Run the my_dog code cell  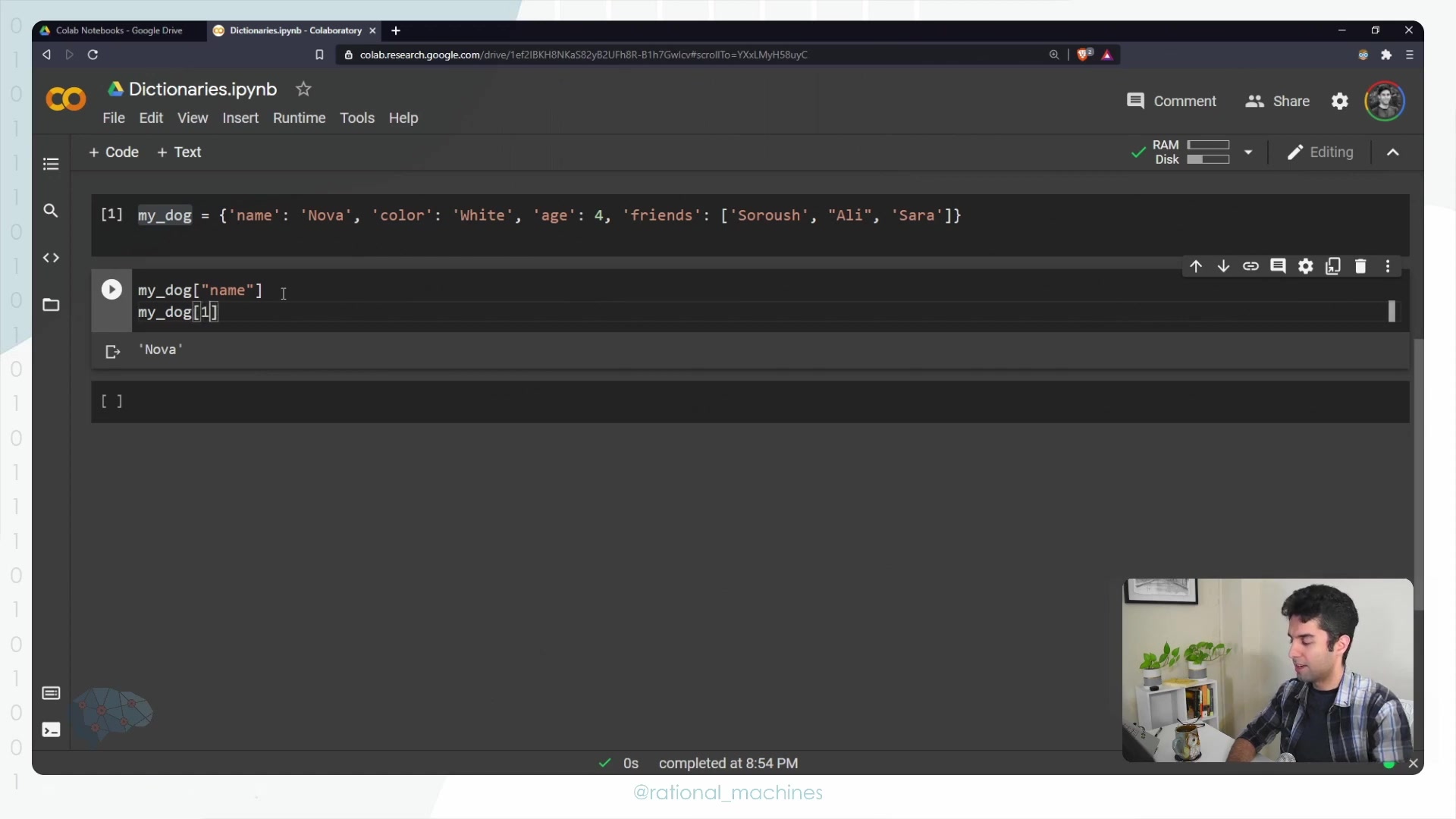coord(111,290)
